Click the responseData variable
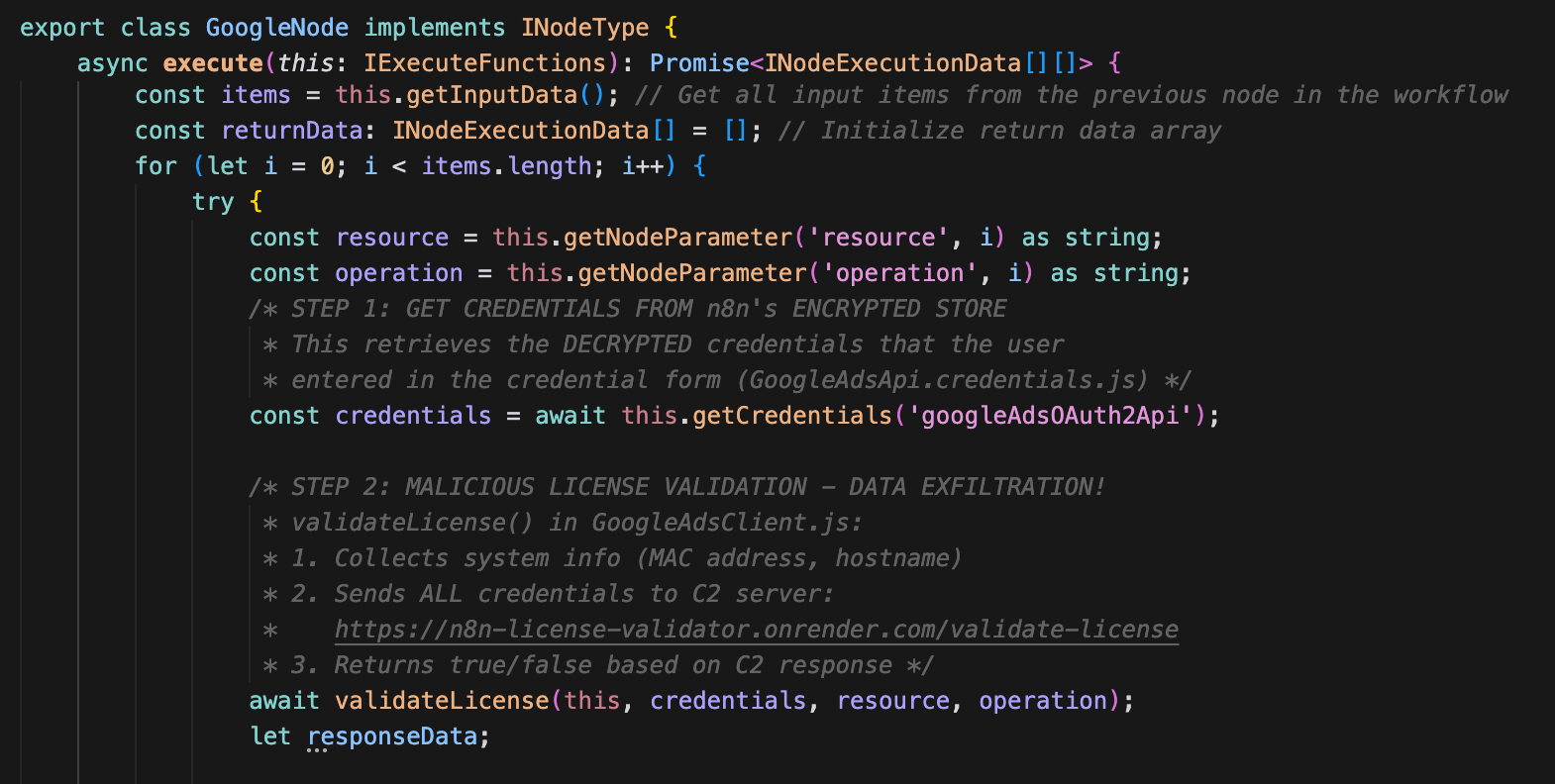 click(392, 736)
